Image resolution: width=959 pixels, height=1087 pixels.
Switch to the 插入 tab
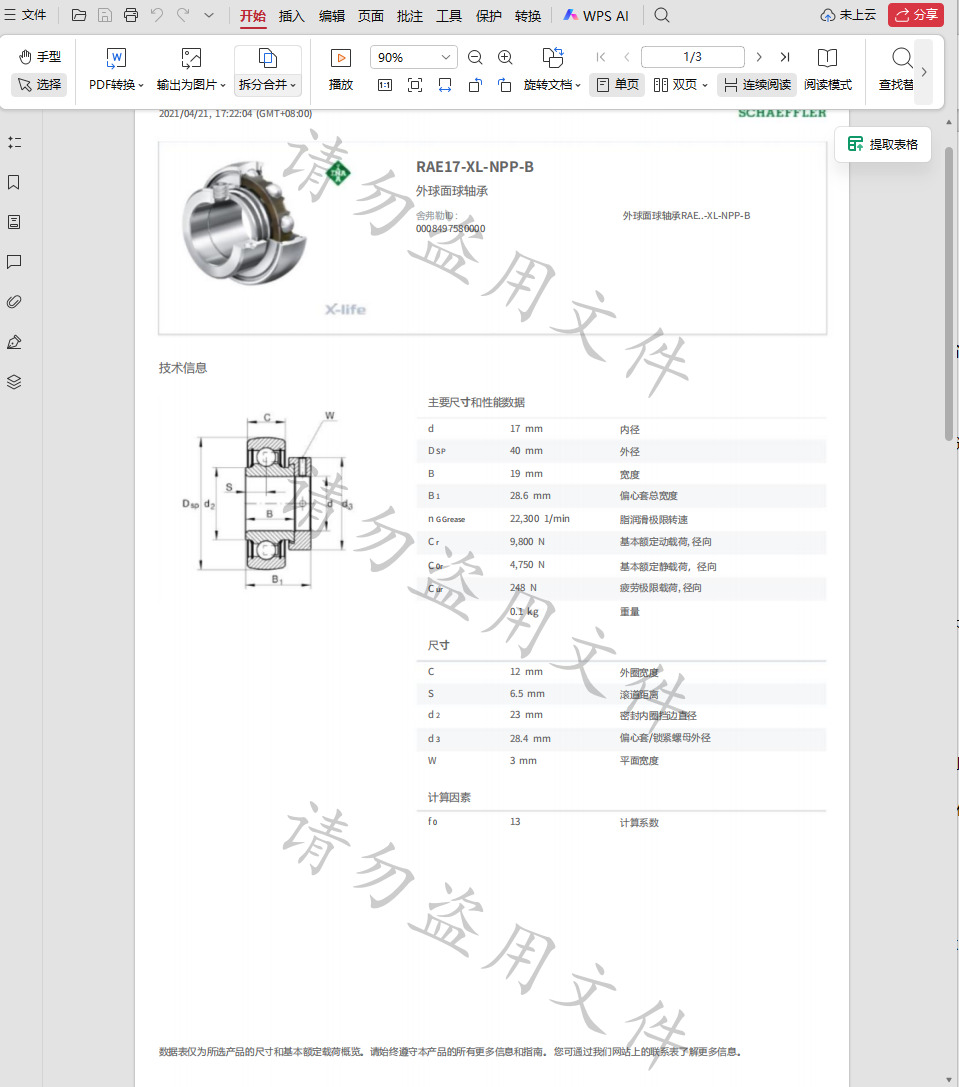point(291,15)
